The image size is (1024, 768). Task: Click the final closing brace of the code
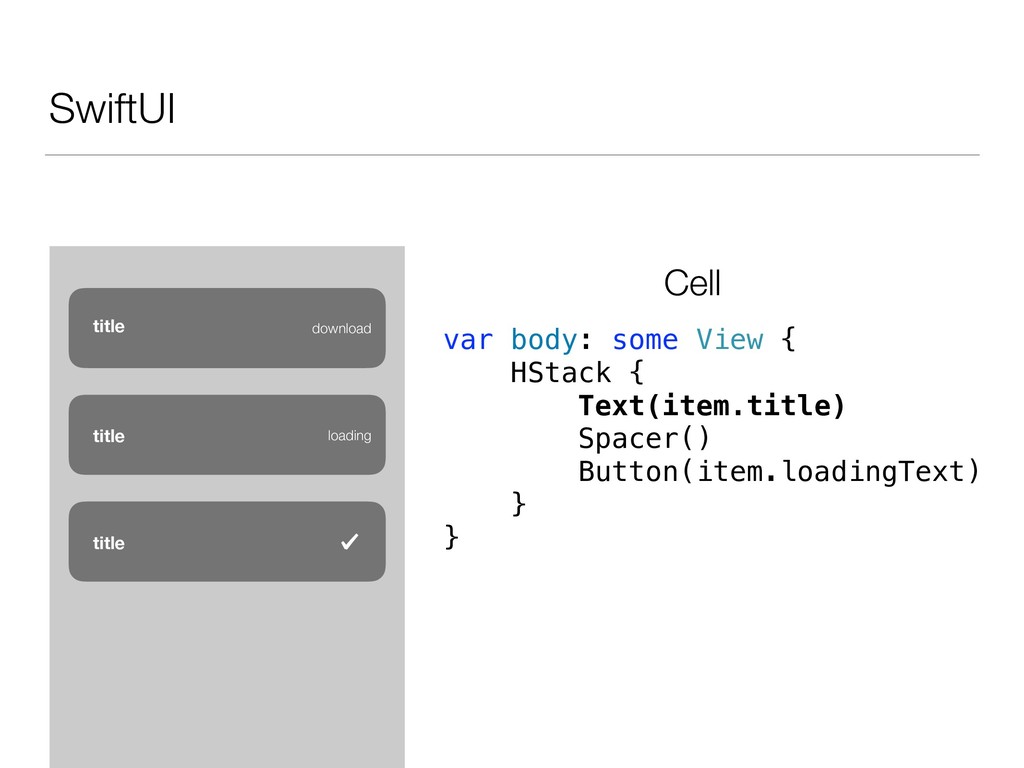coord(451,537)
